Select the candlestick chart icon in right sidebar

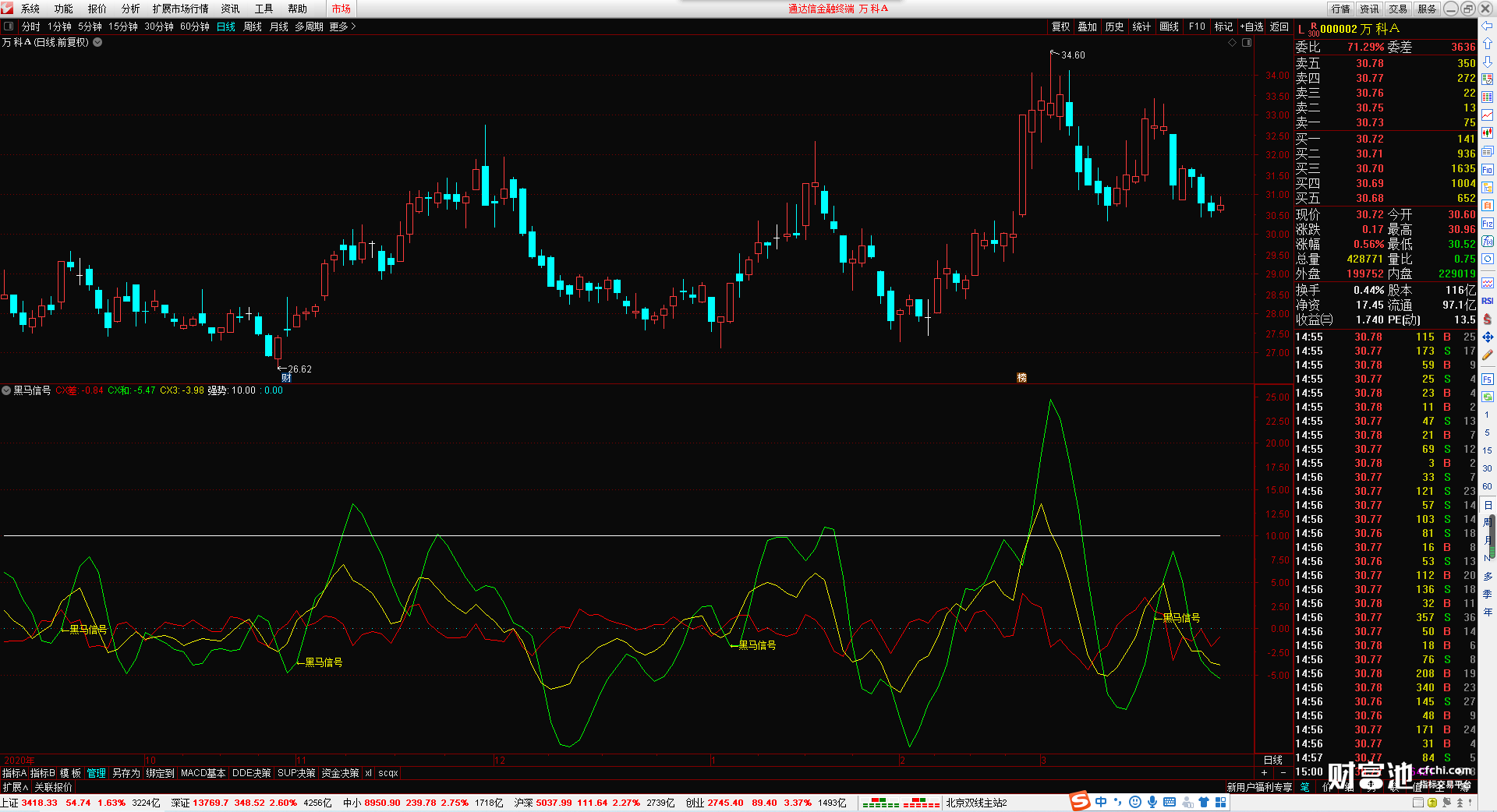[x=1488, y=133]
